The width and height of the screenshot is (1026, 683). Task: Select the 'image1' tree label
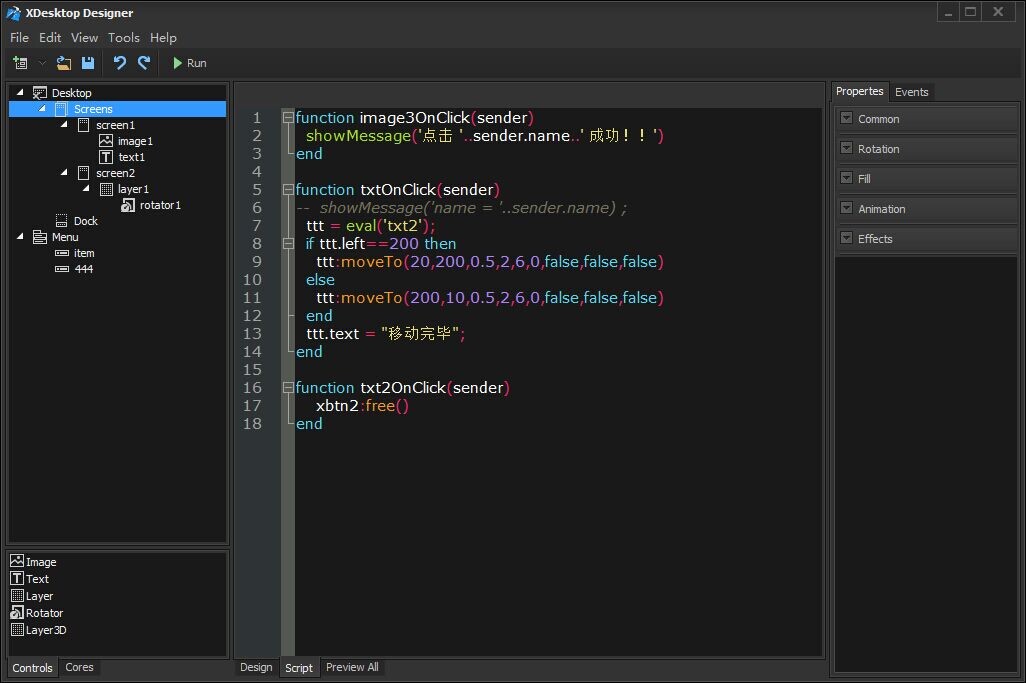tap(135, 141)
